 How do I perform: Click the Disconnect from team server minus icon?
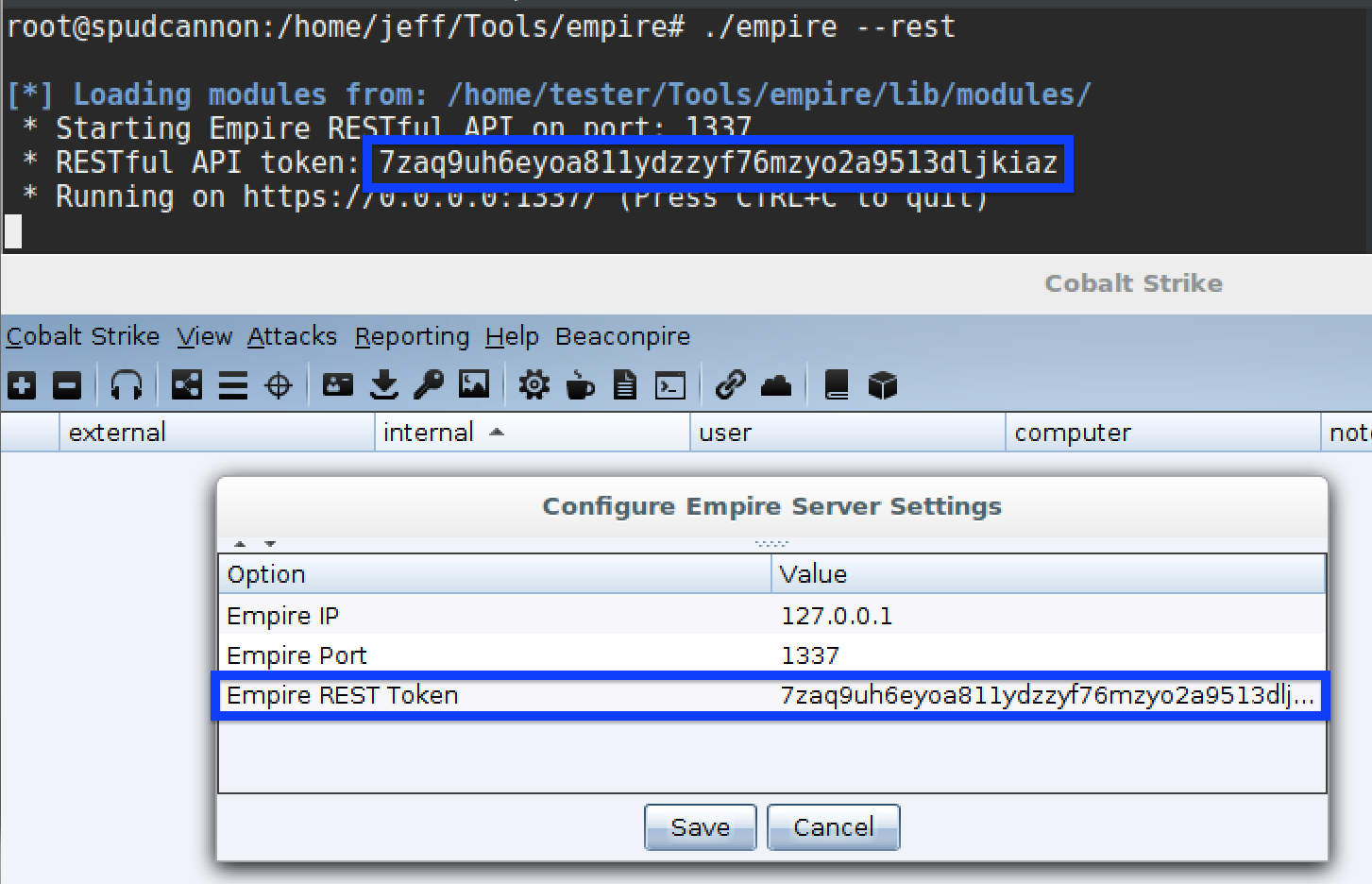click(x=66, y=385)
